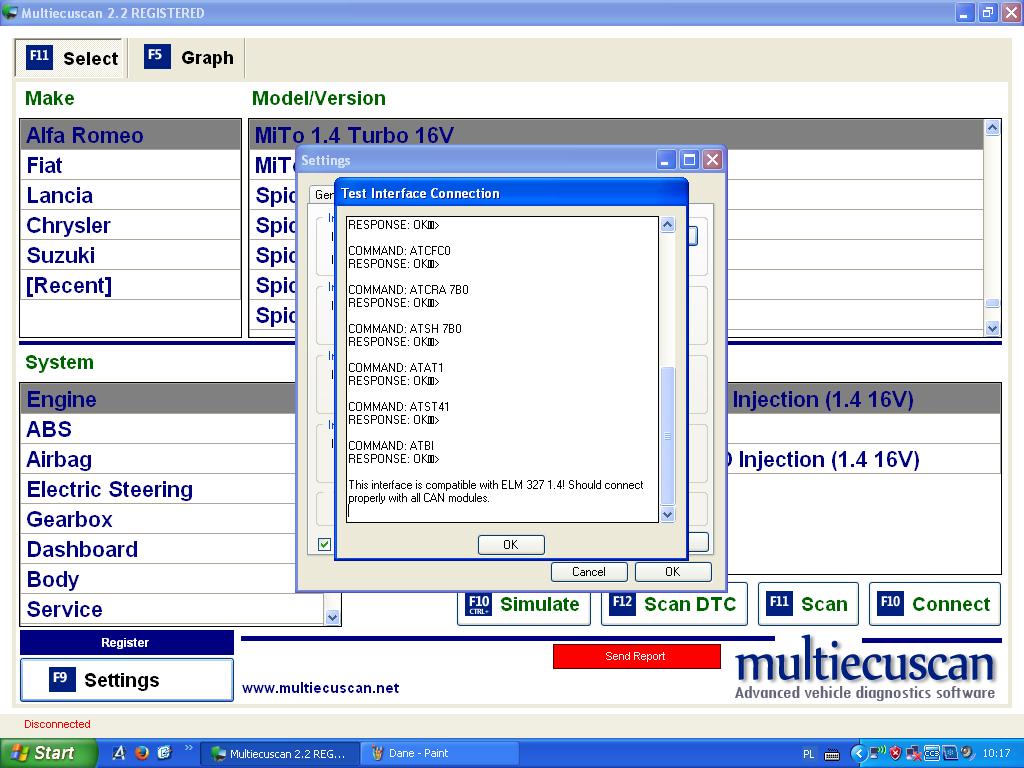
Task: Open the www.multiecuscan.net link
Action: tap(320, 687)
